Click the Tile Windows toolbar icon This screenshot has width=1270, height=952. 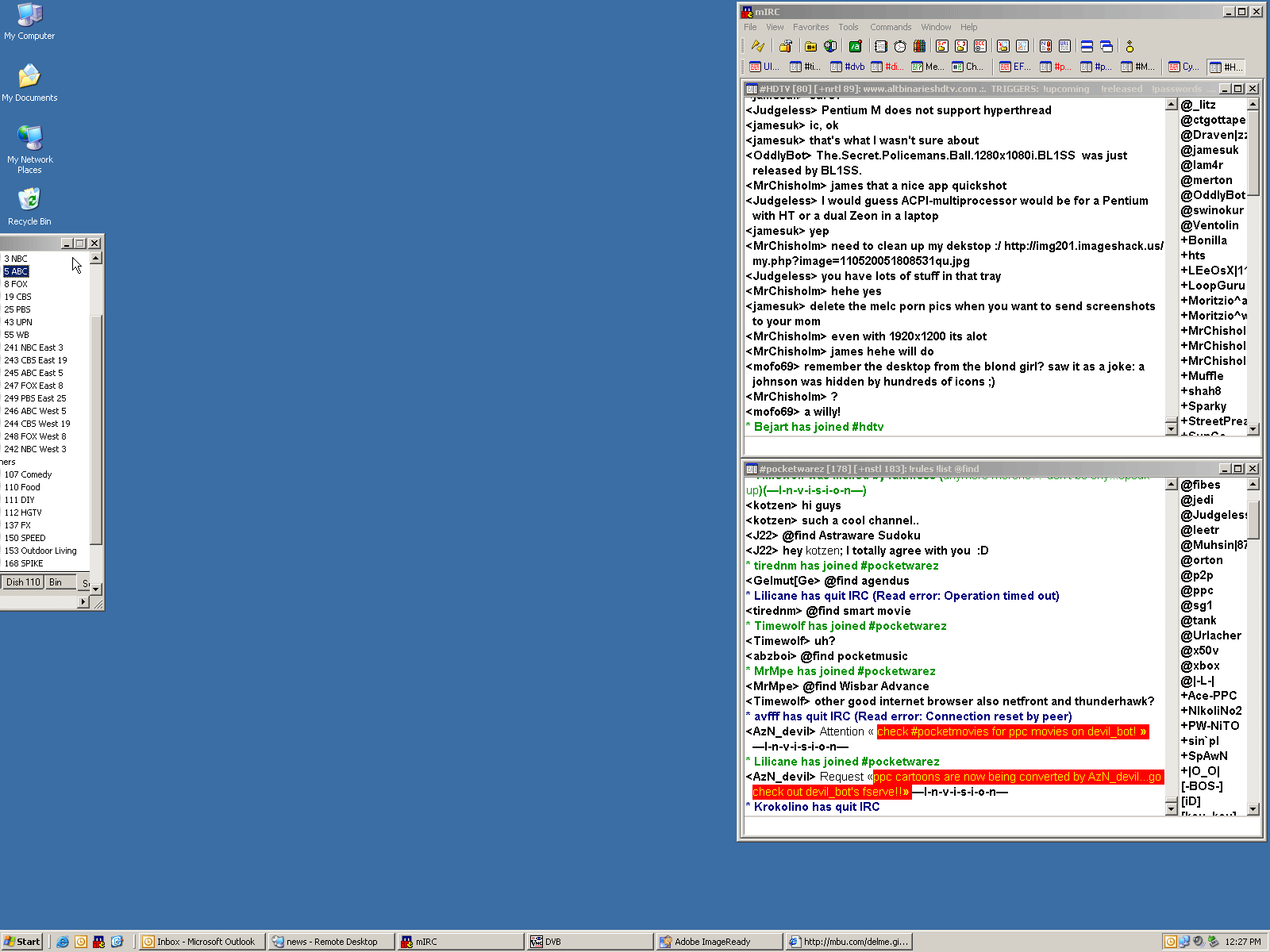[x=1087, y=46]
